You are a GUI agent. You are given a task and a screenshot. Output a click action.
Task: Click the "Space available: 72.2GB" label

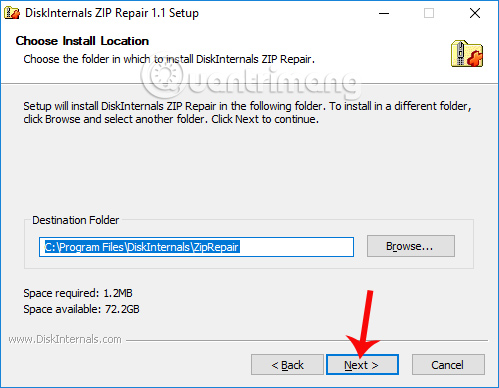(81, 309)
